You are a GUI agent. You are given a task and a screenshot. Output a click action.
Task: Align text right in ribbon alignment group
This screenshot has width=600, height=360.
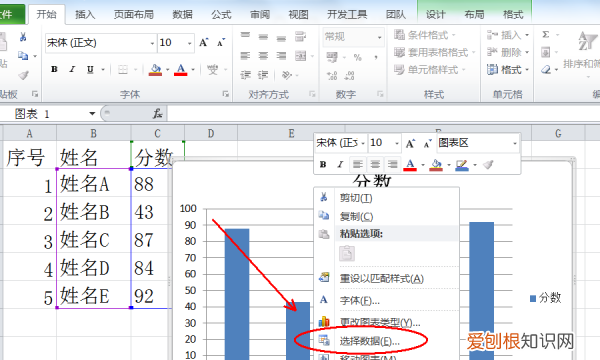[281, 56]
